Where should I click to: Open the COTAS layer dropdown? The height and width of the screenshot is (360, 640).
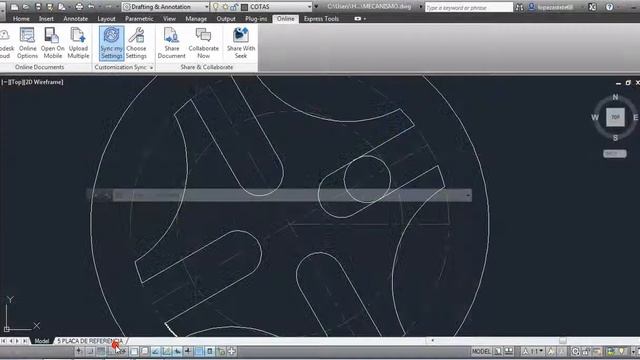pos(309,7)
